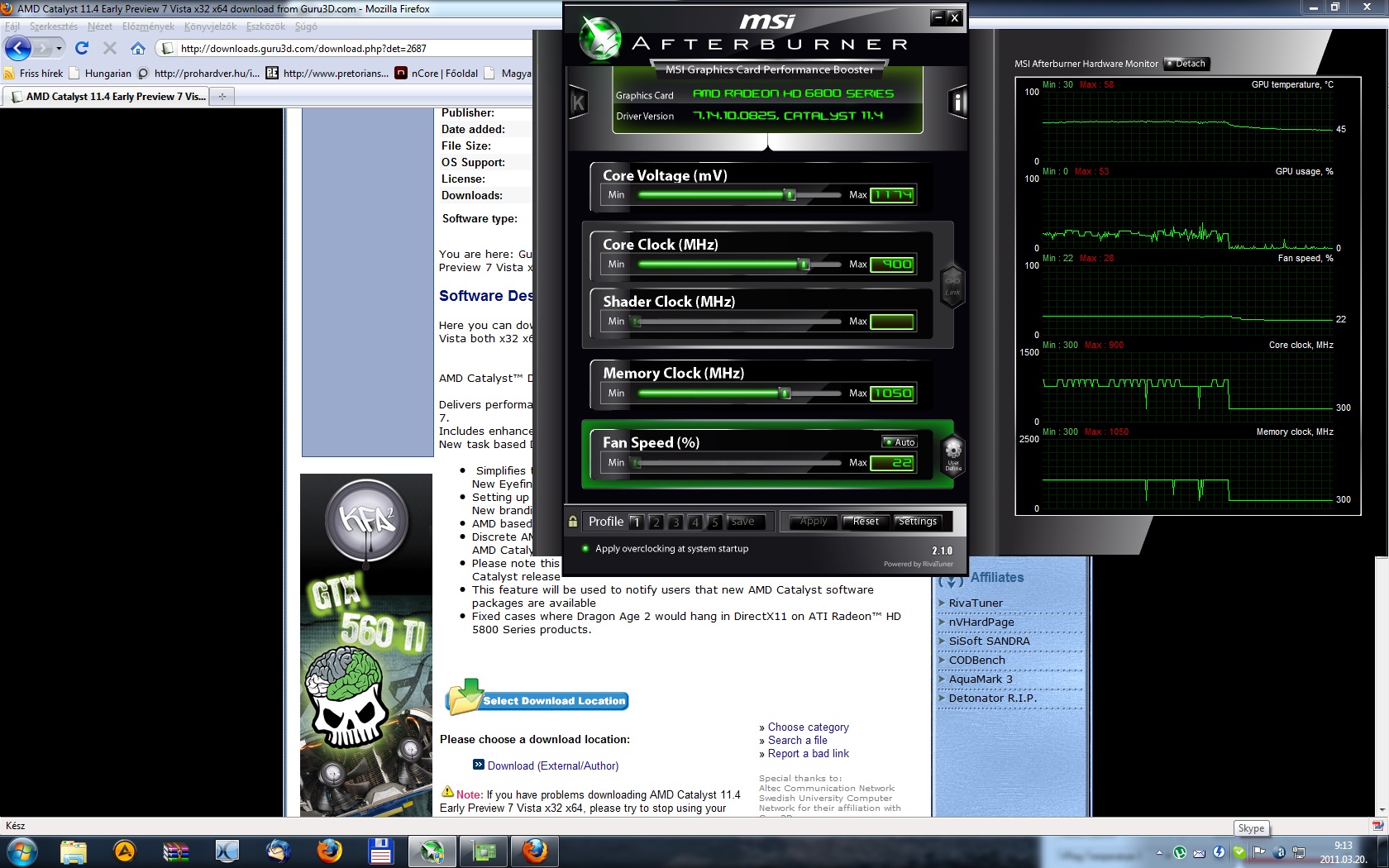Image resolution: width=1389 pixels, height=868 pixels.
Task: Open the Fájl menu in Firefox
Action: point(12,26)
